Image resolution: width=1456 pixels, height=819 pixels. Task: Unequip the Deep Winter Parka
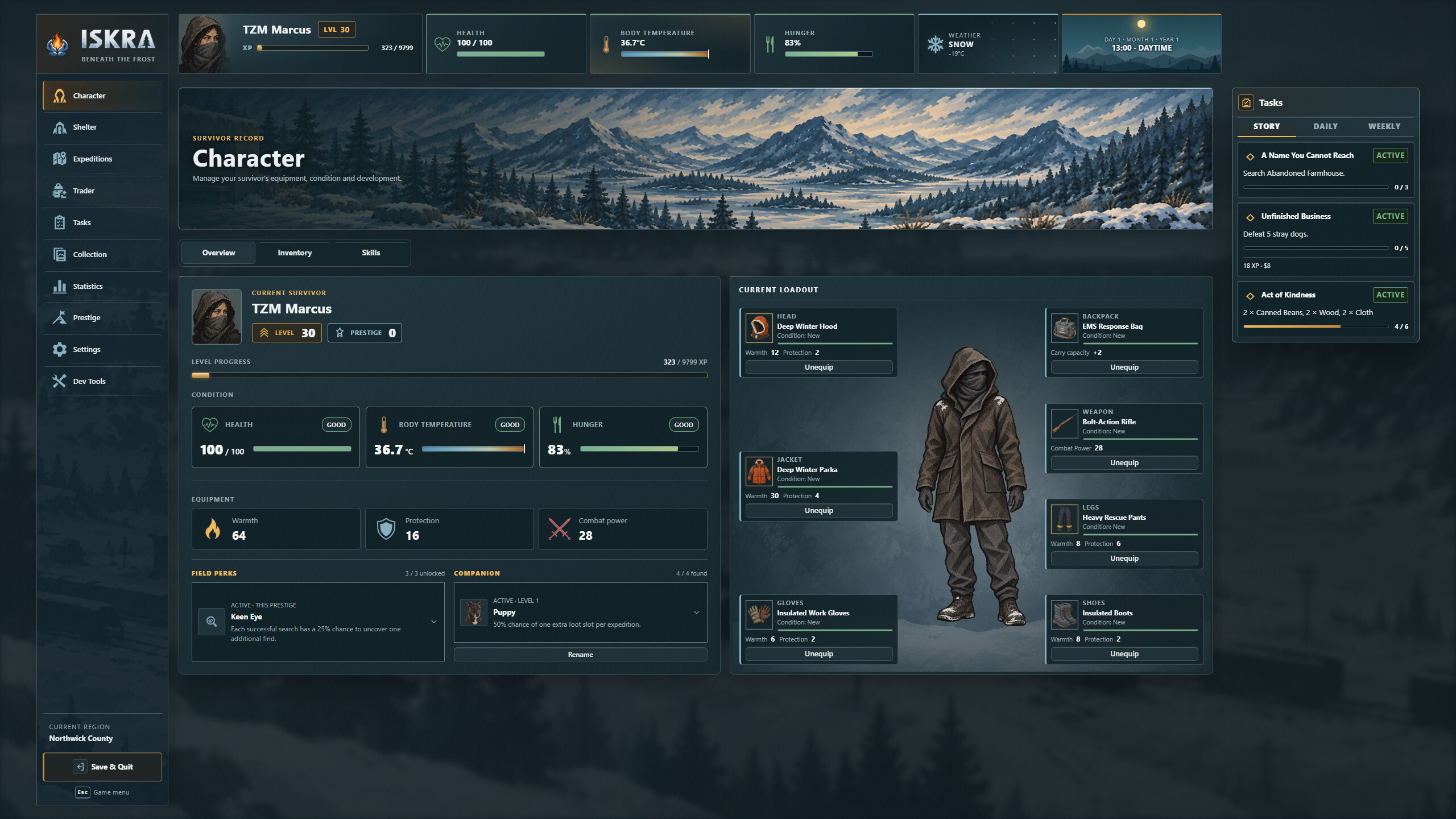tap(818, 511)
